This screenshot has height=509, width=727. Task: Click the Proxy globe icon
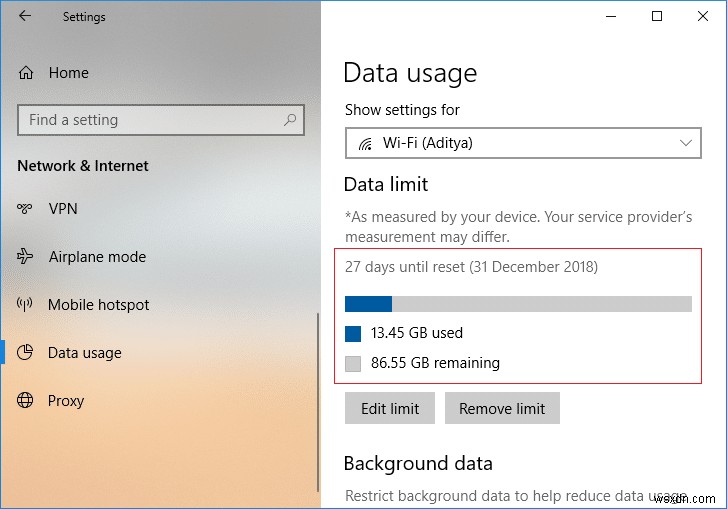[x=26, y=401]
